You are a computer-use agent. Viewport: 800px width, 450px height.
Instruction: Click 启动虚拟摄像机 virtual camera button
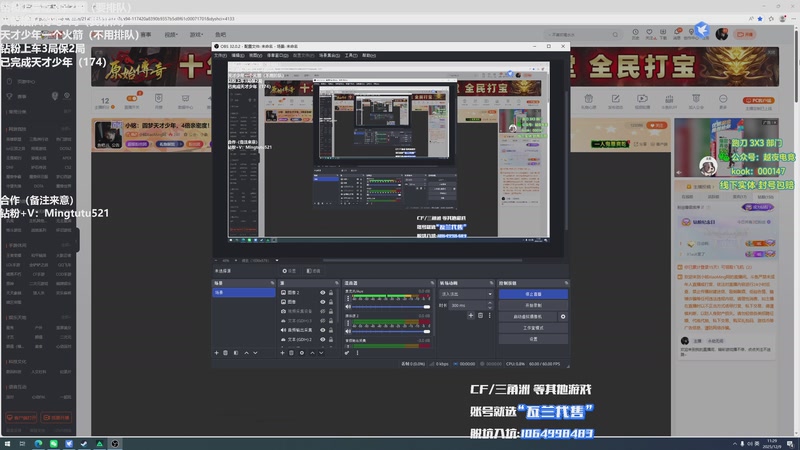[528, 316]
